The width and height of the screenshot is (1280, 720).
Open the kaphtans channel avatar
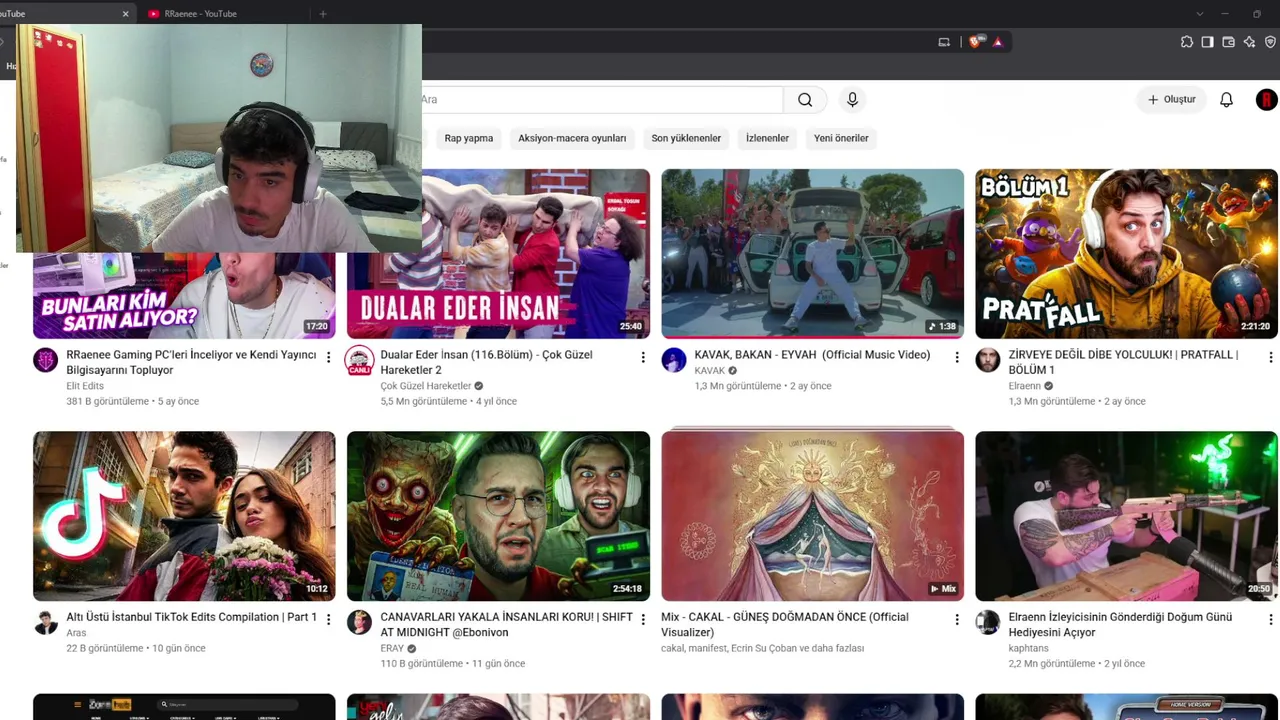(x=988, y=622)
